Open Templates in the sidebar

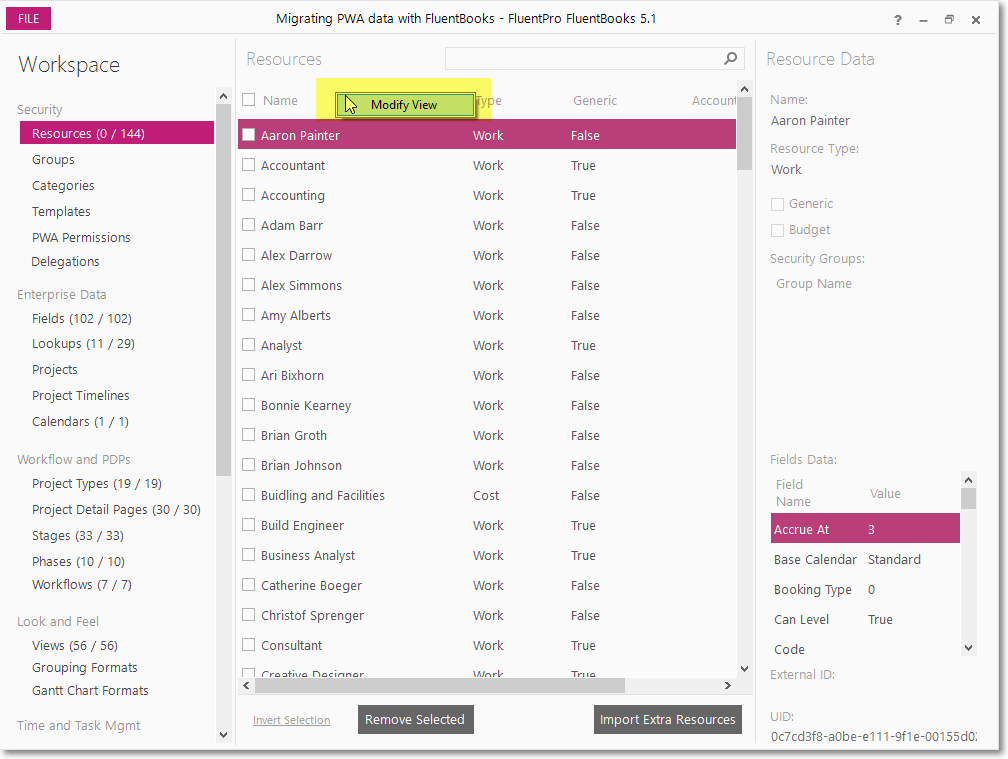(61, 211)
